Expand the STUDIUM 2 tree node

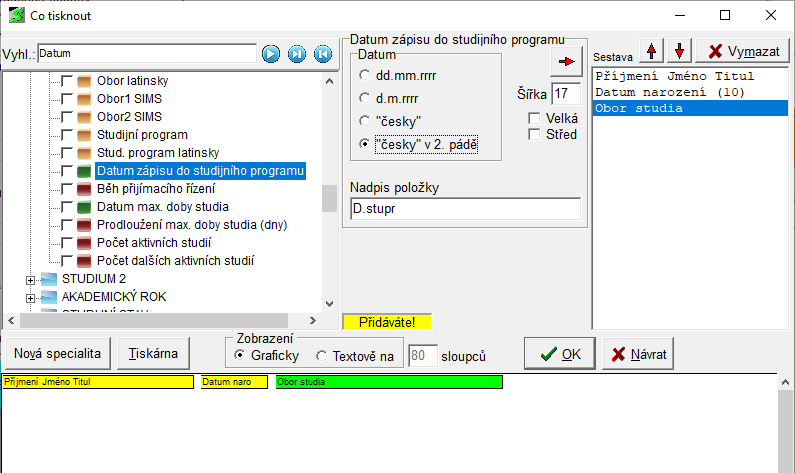(31, 279)
